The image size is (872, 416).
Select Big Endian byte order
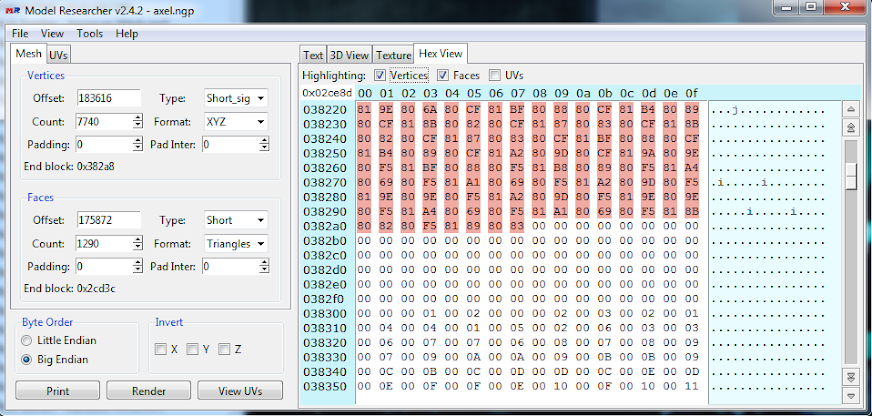pos(26,360)
